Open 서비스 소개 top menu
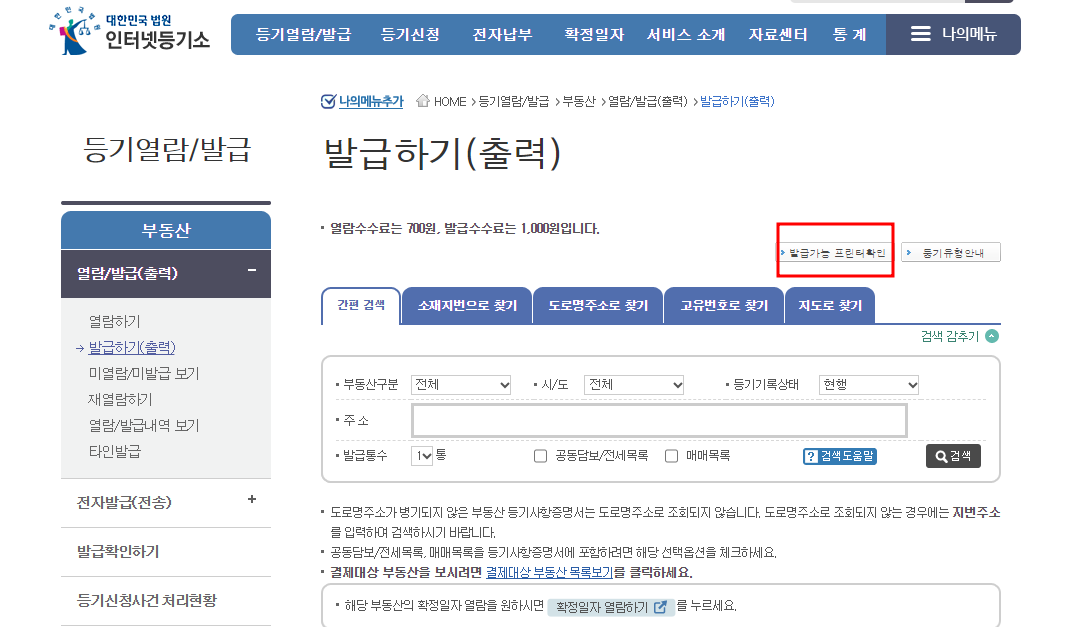The height and width of the screenshot is (627, 1070). 686,34
